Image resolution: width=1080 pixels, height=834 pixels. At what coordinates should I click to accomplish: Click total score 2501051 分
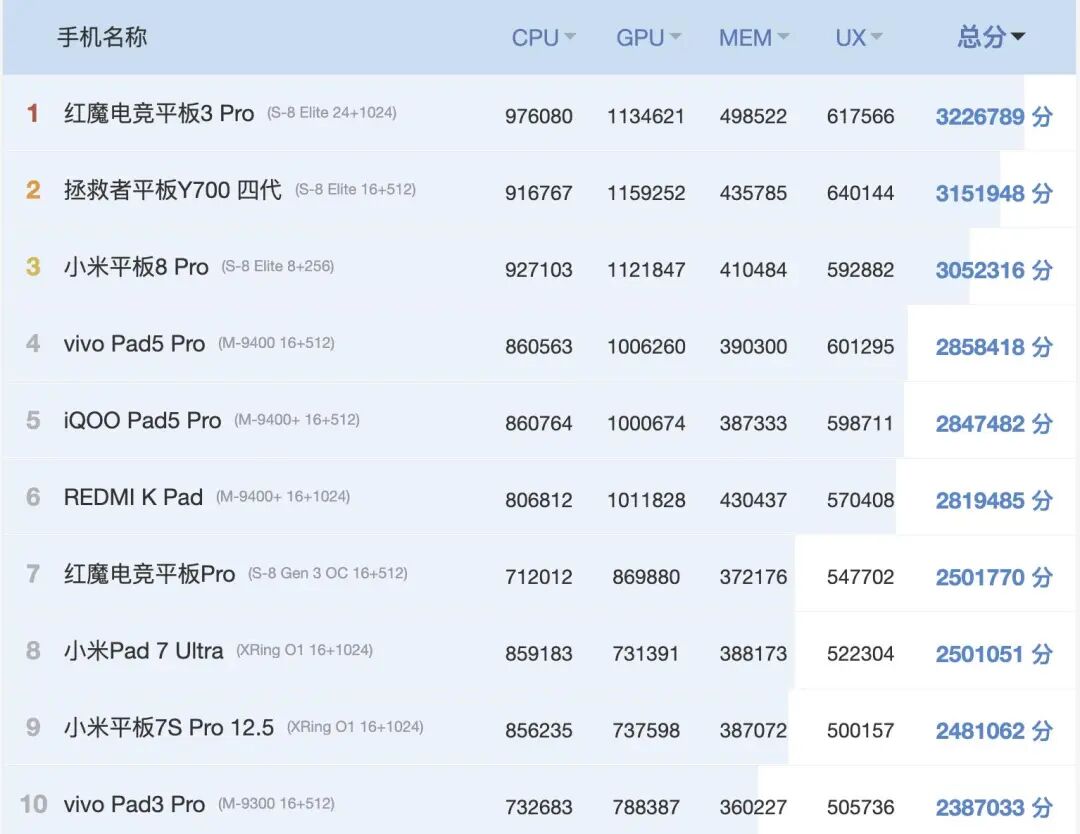coord(994,654)
